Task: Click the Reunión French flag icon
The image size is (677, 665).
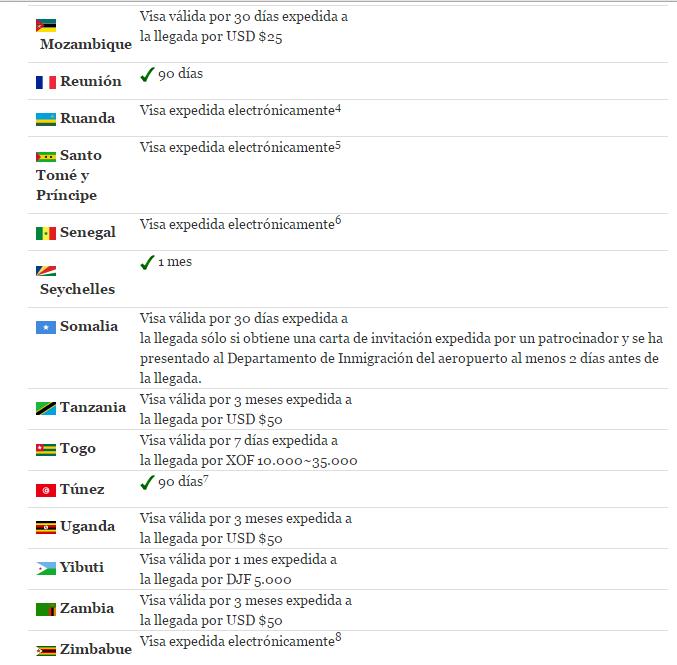Action: pyautogui.click(x=45, y=82)
